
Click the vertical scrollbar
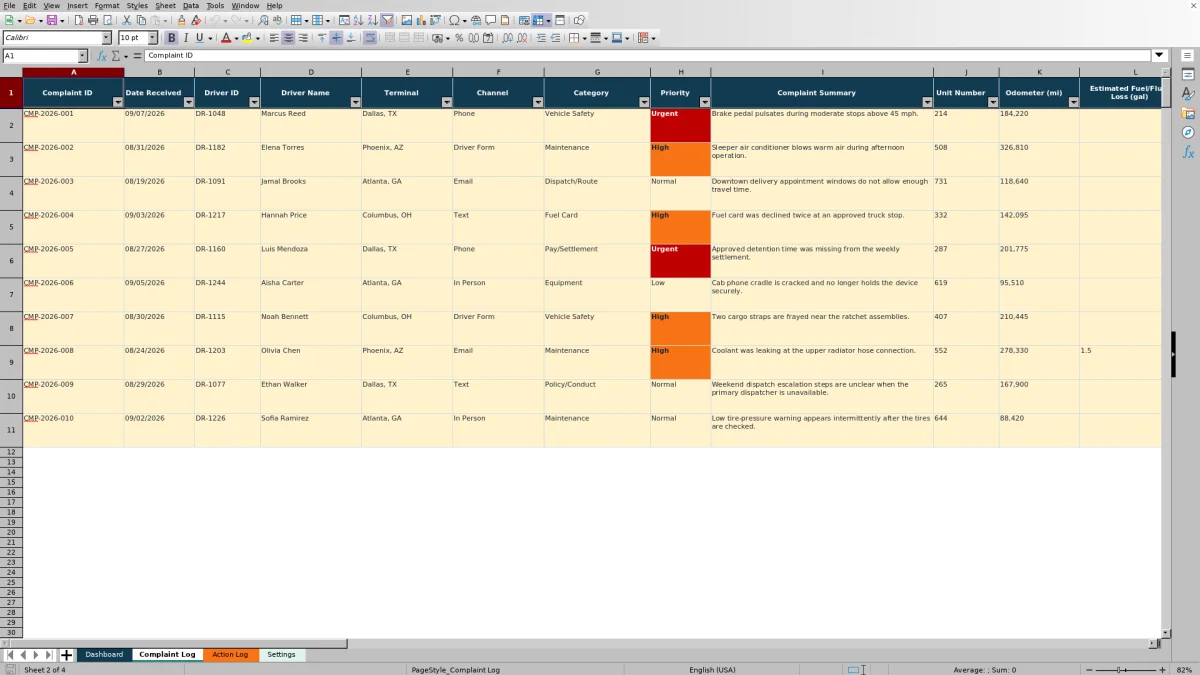tap(1165, 355)
